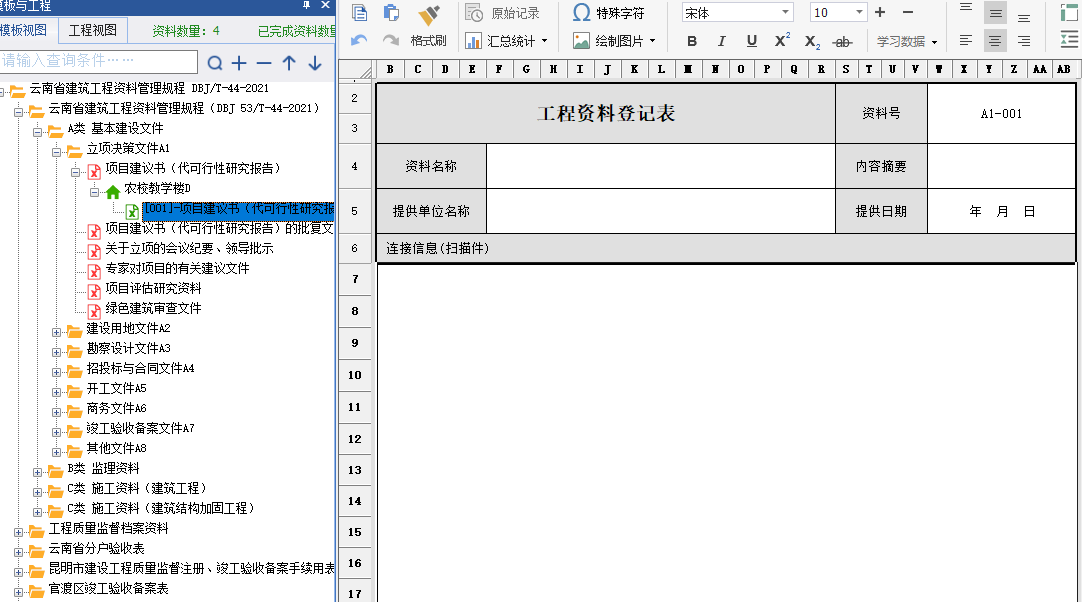Image resolution: width=1082 pixels, height=602 pixels.
Task: Click the add plus icon in tree toolbar
Action: pyautogui.click(x=239, y=63)
